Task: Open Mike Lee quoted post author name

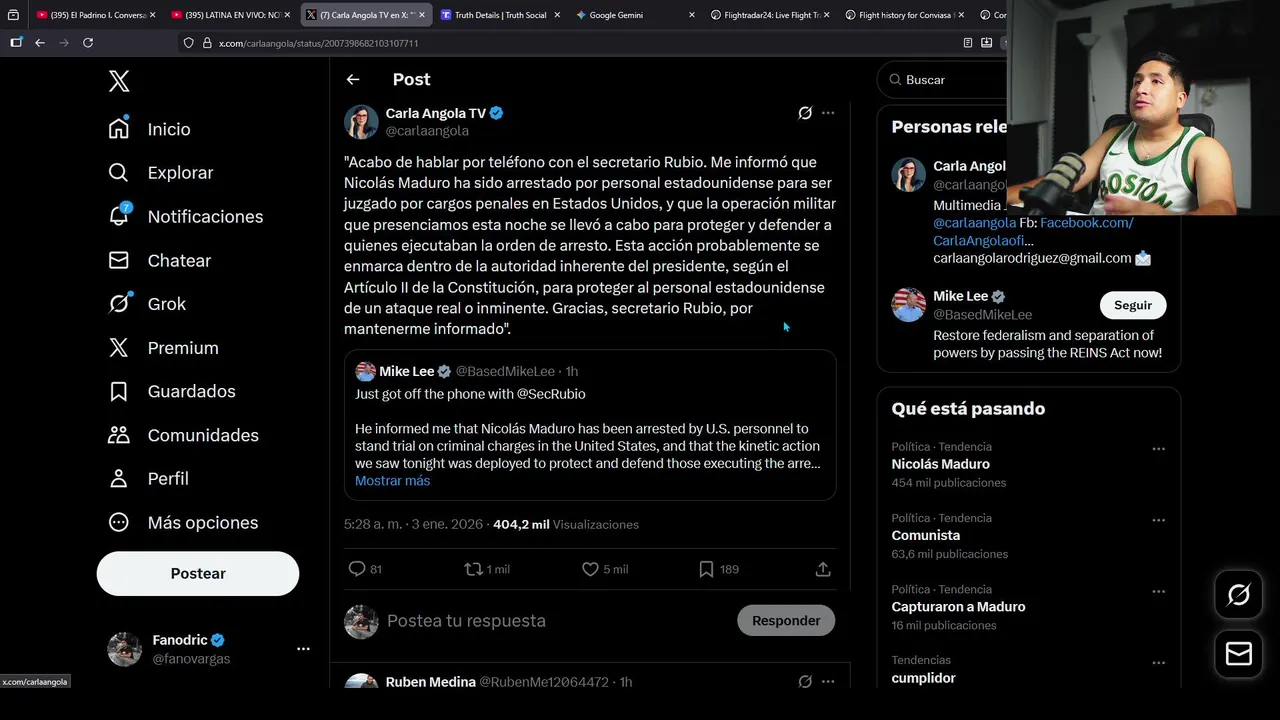Action: [406, 371]
